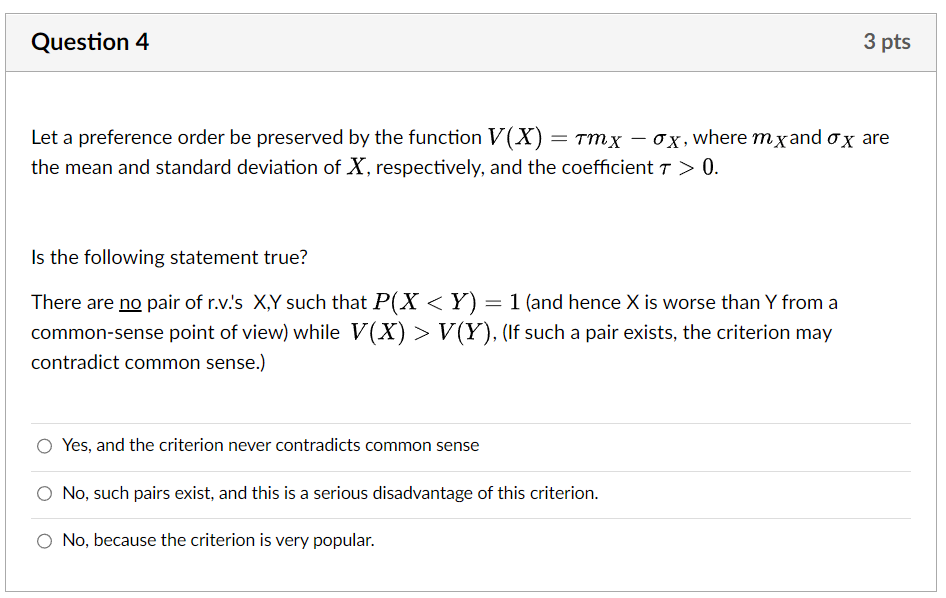
Task: Click the first answer's radio circle
Action: 44,445
